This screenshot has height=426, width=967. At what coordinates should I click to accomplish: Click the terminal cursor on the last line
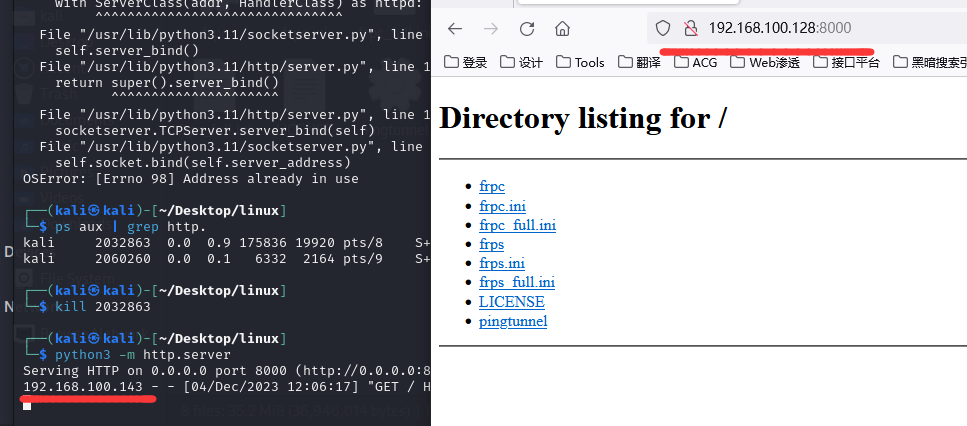[27, 405]
